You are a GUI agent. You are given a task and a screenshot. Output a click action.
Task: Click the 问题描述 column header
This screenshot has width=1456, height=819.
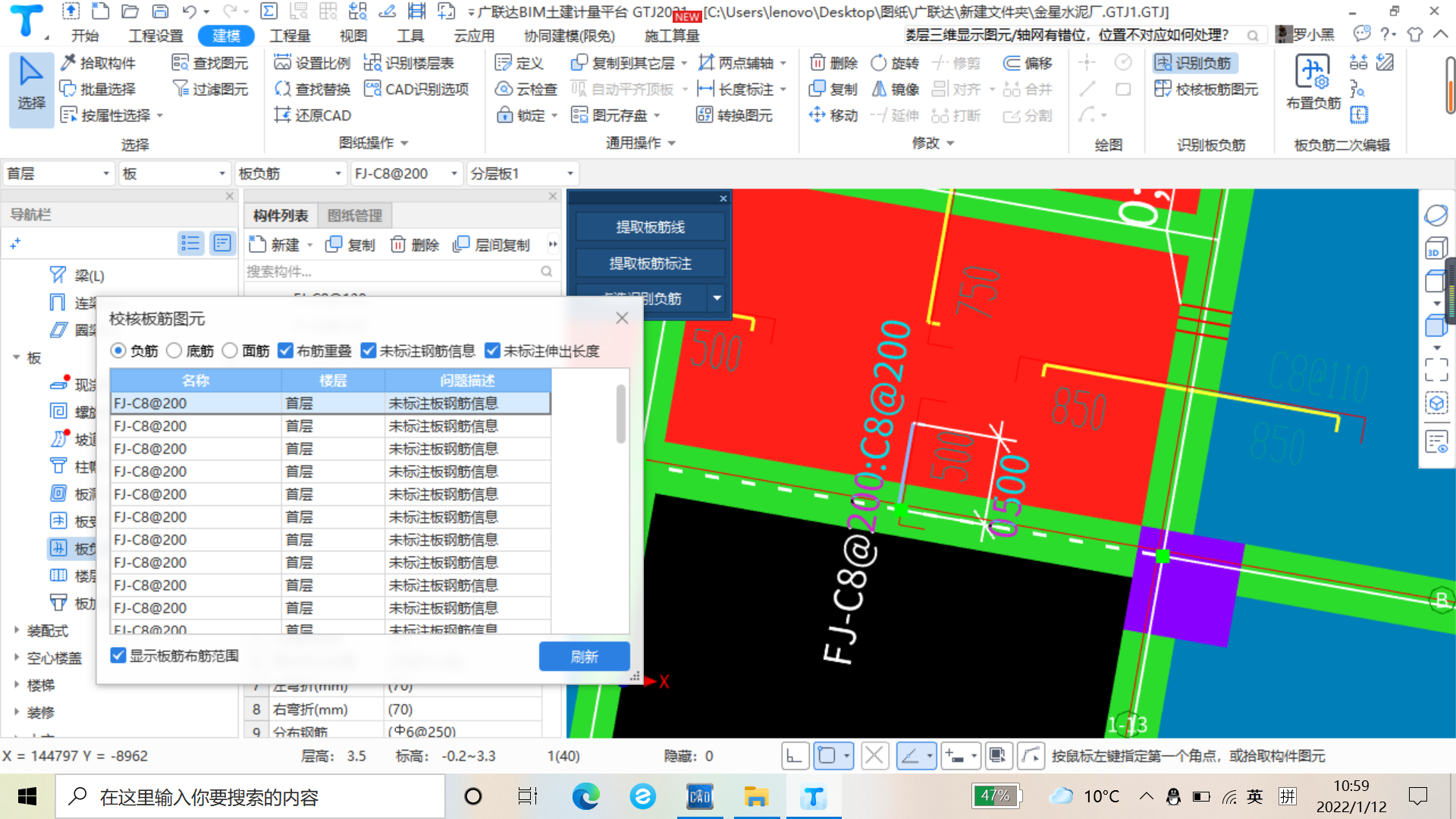pyautogui.click(x=468, y=381)
